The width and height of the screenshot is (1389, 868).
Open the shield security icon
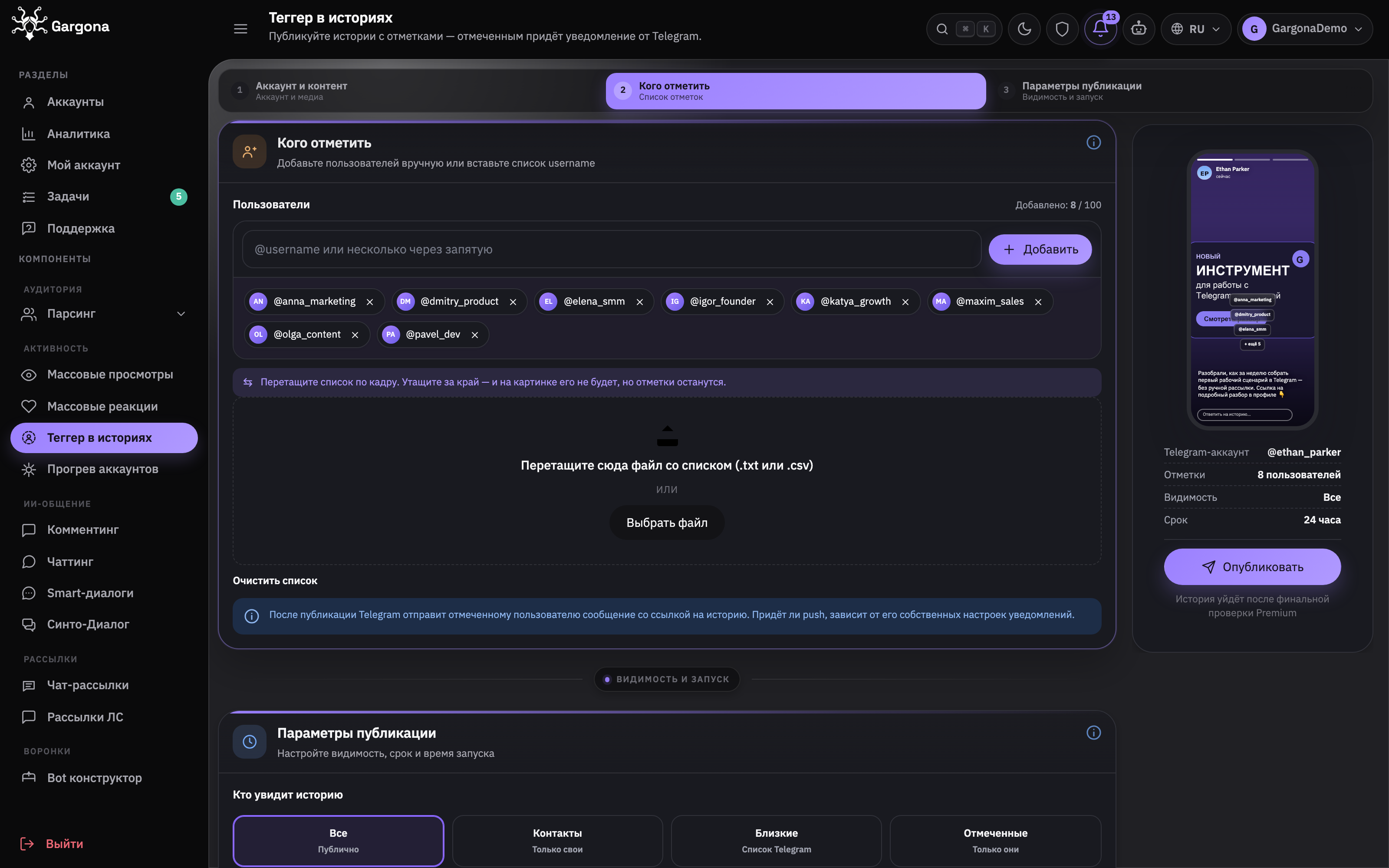coord(1062,29)
